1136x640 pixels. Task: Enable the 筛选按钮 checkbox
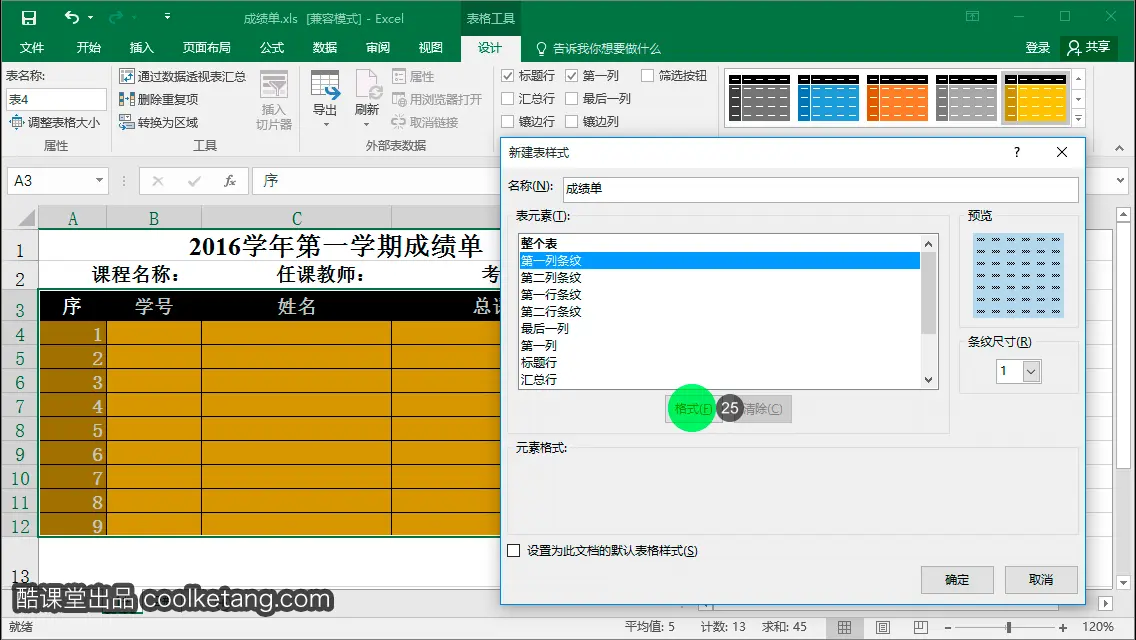pos(648,75)
